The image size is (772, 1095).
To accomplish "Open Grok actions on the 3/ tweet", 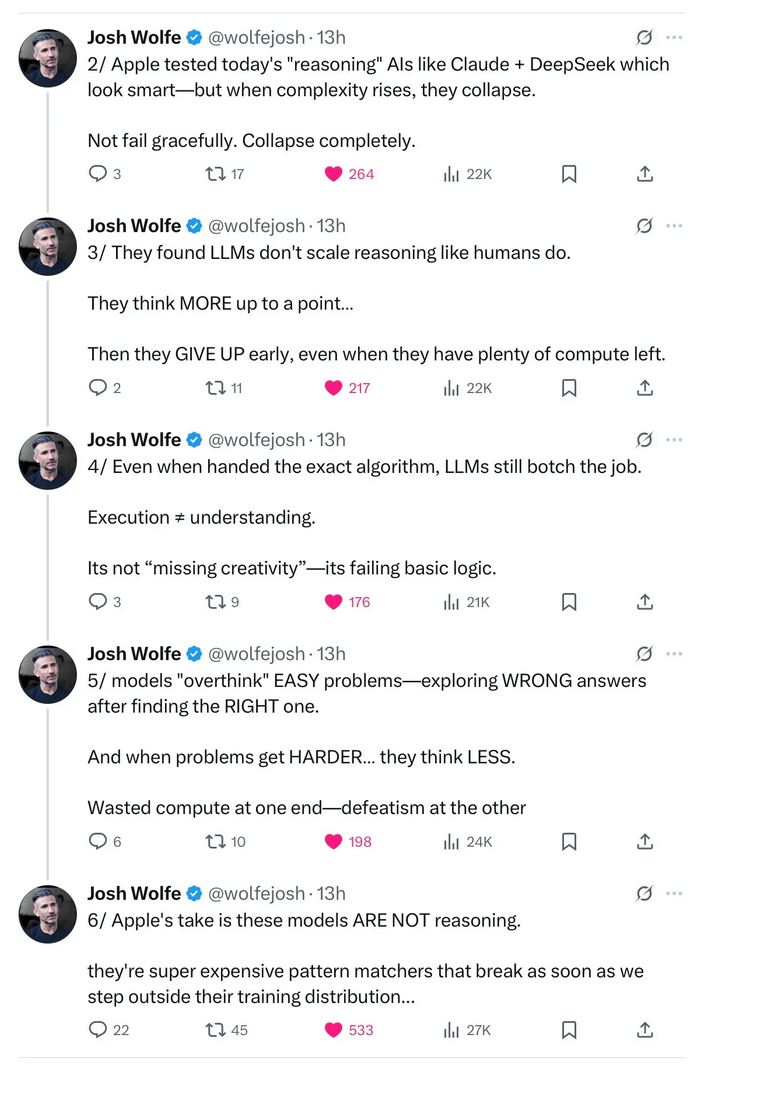I will (x=645, y=226).
